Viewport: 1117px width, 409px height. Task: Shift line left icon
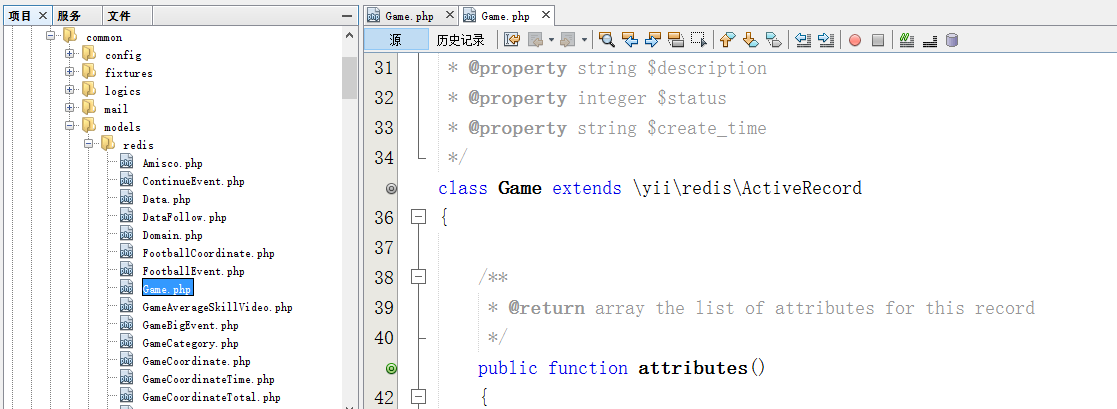804,40
